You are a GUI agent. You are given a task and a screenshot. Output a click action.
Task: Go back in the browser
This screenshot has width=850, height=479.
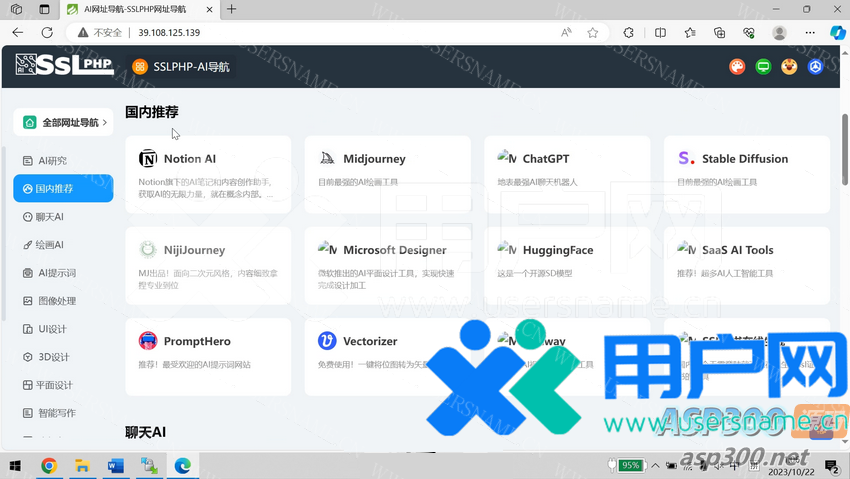(18, 33)
